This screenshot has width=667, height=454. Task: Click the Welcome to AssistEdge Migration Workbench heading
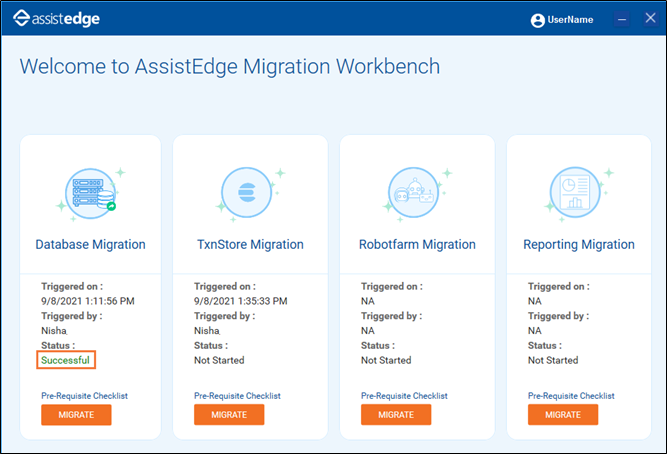(230, 67)
